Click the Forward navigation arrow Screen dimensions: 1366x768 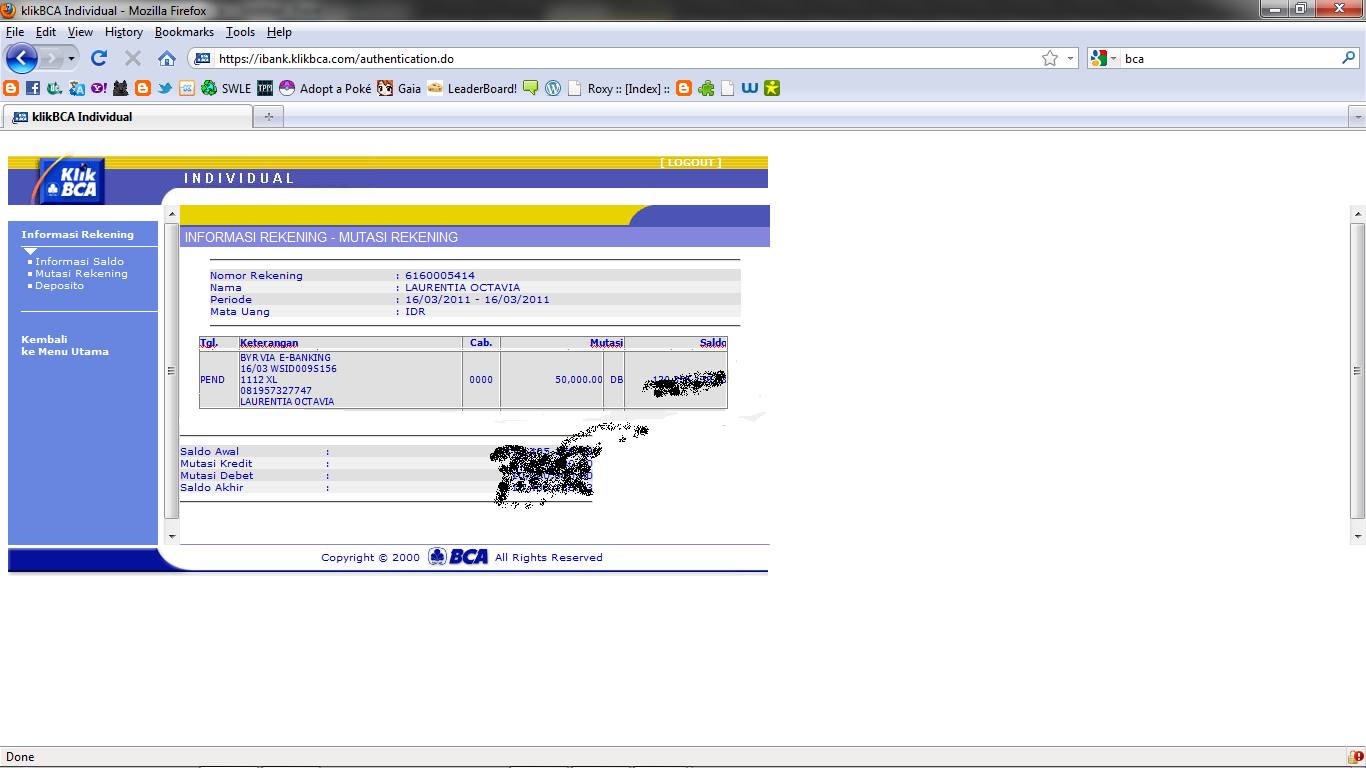[x=52, y=58]
